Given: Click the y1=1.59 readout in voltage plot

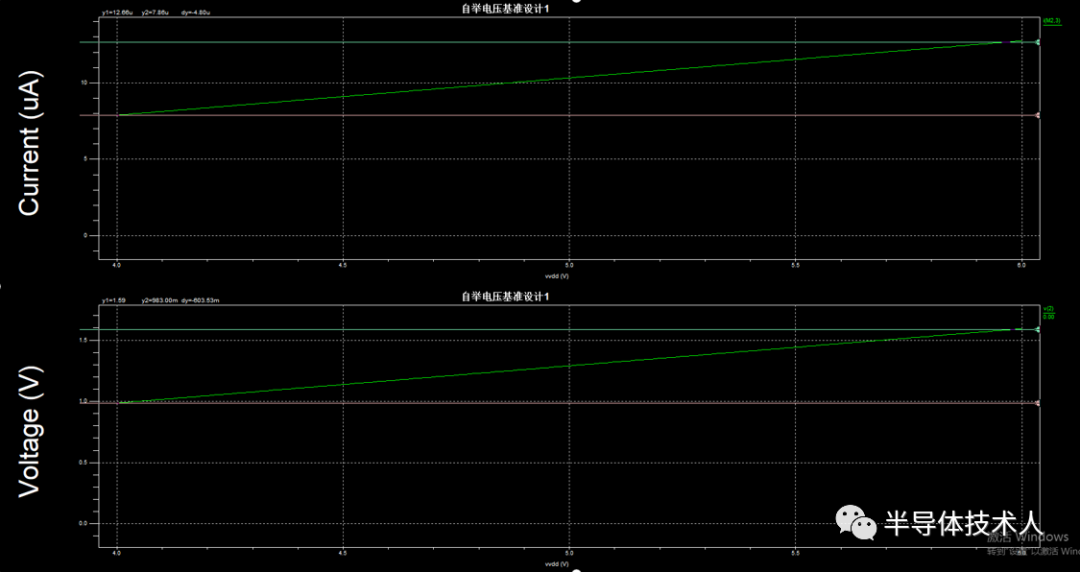Looking at the screenshot, I should pyautogui.click(x=114, y=300).
